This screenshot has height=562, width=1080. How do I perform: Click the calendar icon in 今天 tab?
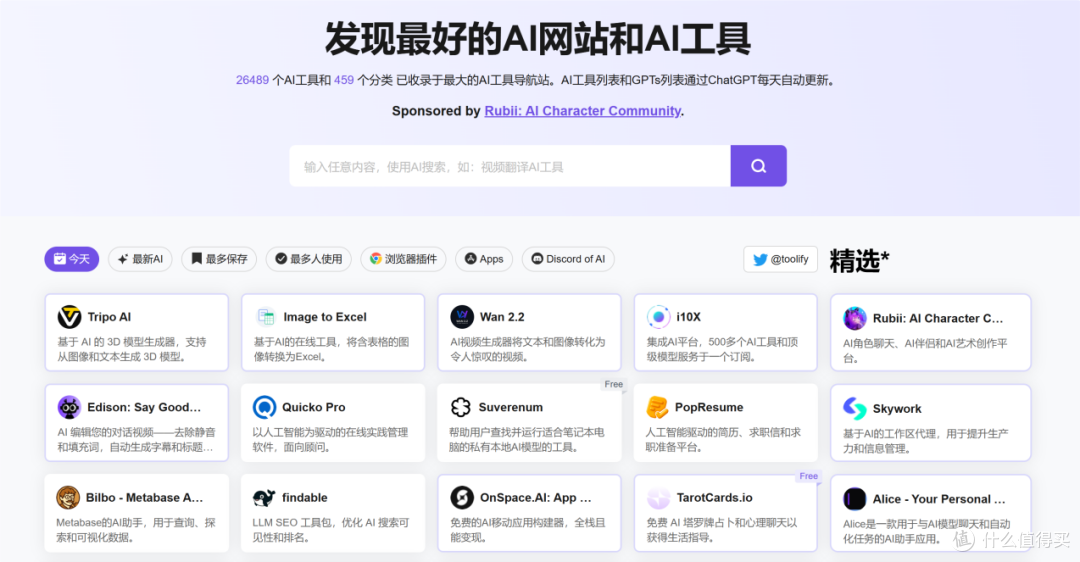[60, 258]
